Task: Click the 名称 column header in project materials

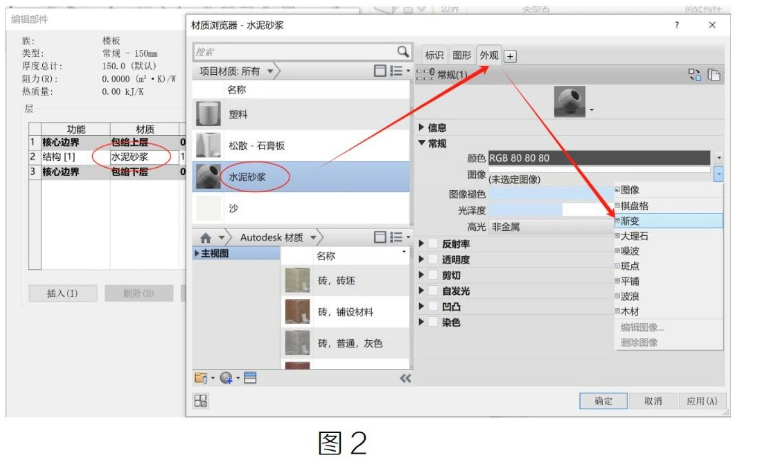Action: coord(237,90)
